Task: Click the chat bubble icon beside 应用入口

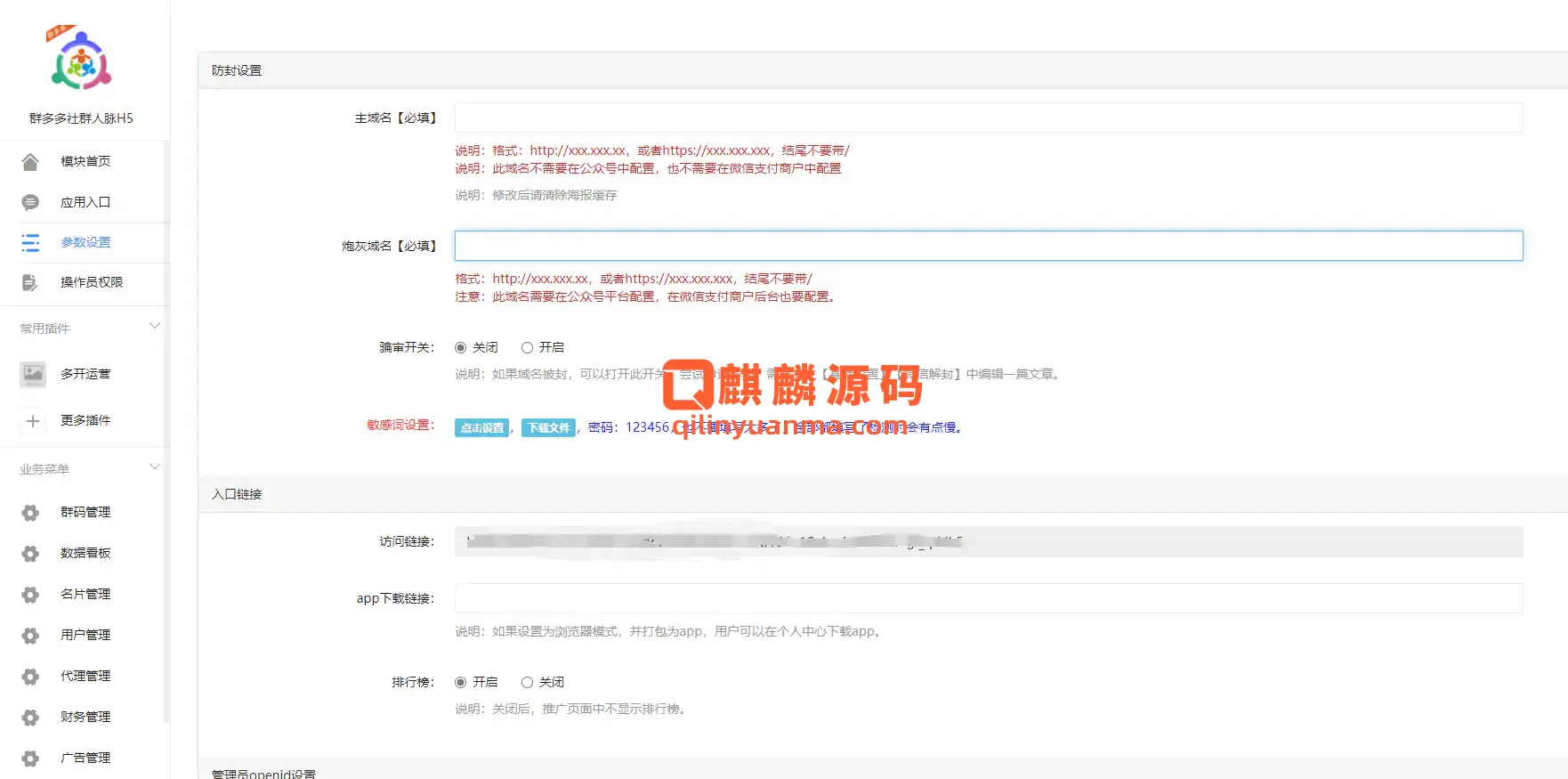Action: 30,202
